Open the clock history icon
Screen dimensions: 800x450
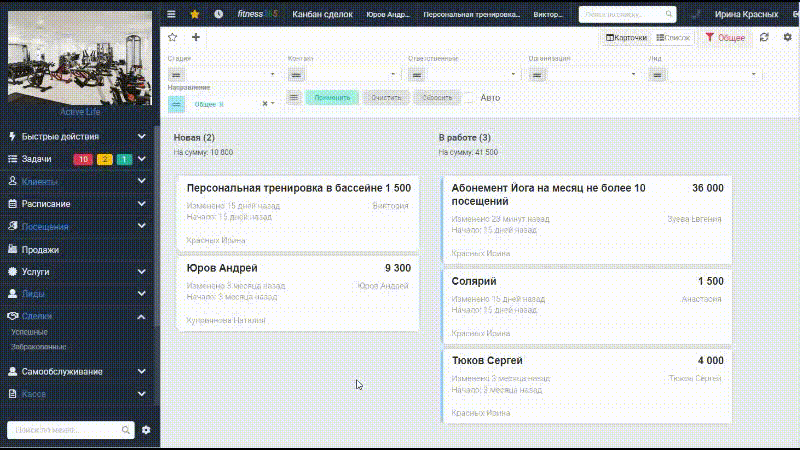pos(218,14)
